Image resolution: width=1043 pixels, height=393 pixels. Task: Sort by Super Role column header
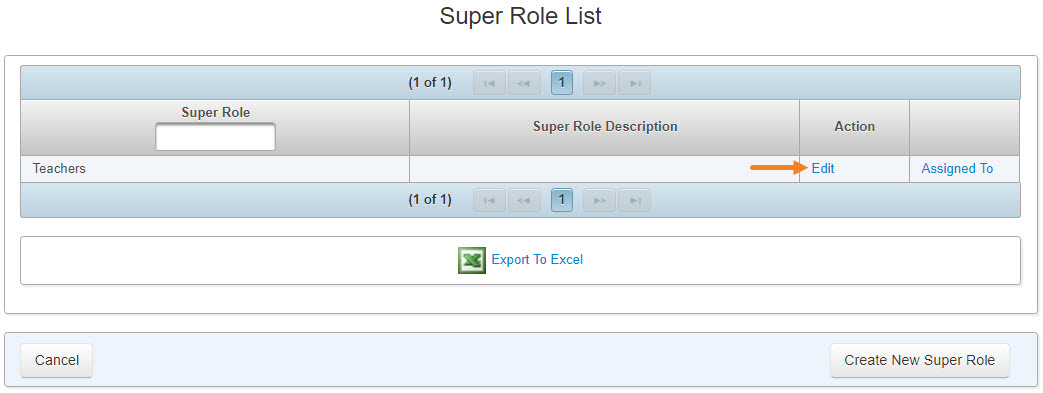pyautogui.click(x=216, y=113)
